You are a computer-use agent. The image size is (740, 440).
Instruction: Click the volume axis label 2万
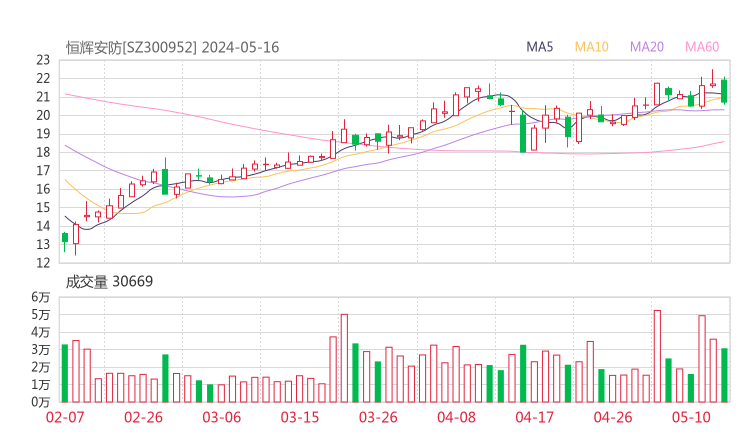pyautogui.click(x=41, y=367)
